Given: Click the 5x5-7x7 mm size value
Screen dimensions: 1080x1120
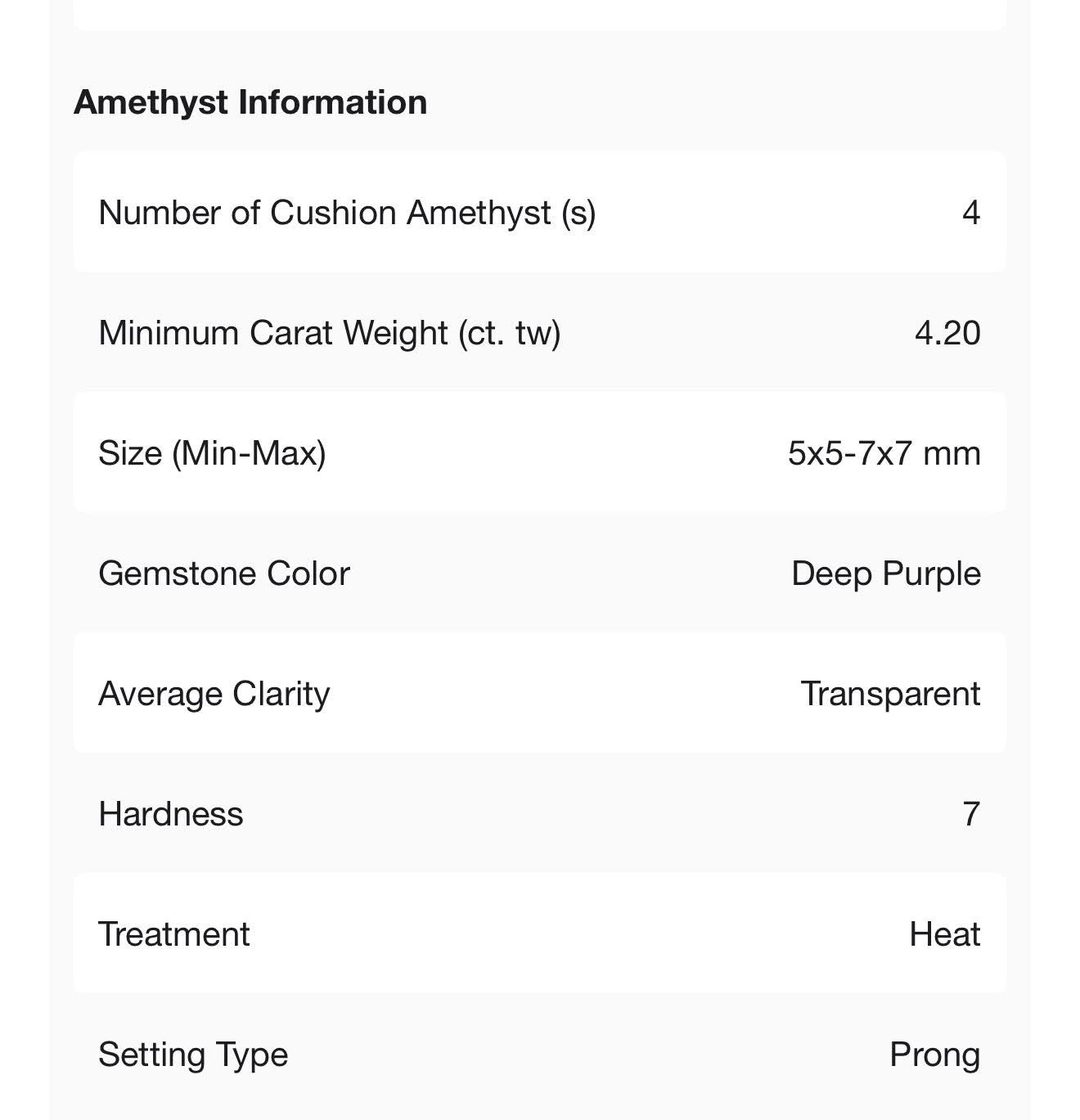Looking at the screenshot, I should coord(884,453).
